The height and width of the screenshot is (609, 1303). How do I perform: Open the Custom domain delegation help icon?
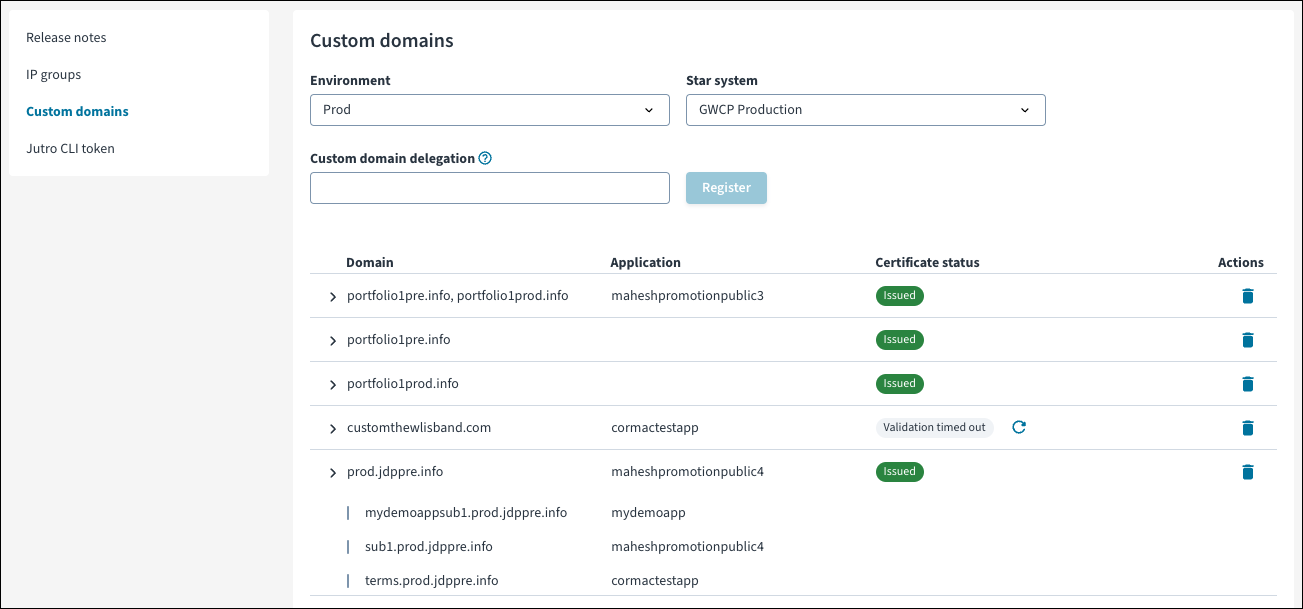click(485, 158)
